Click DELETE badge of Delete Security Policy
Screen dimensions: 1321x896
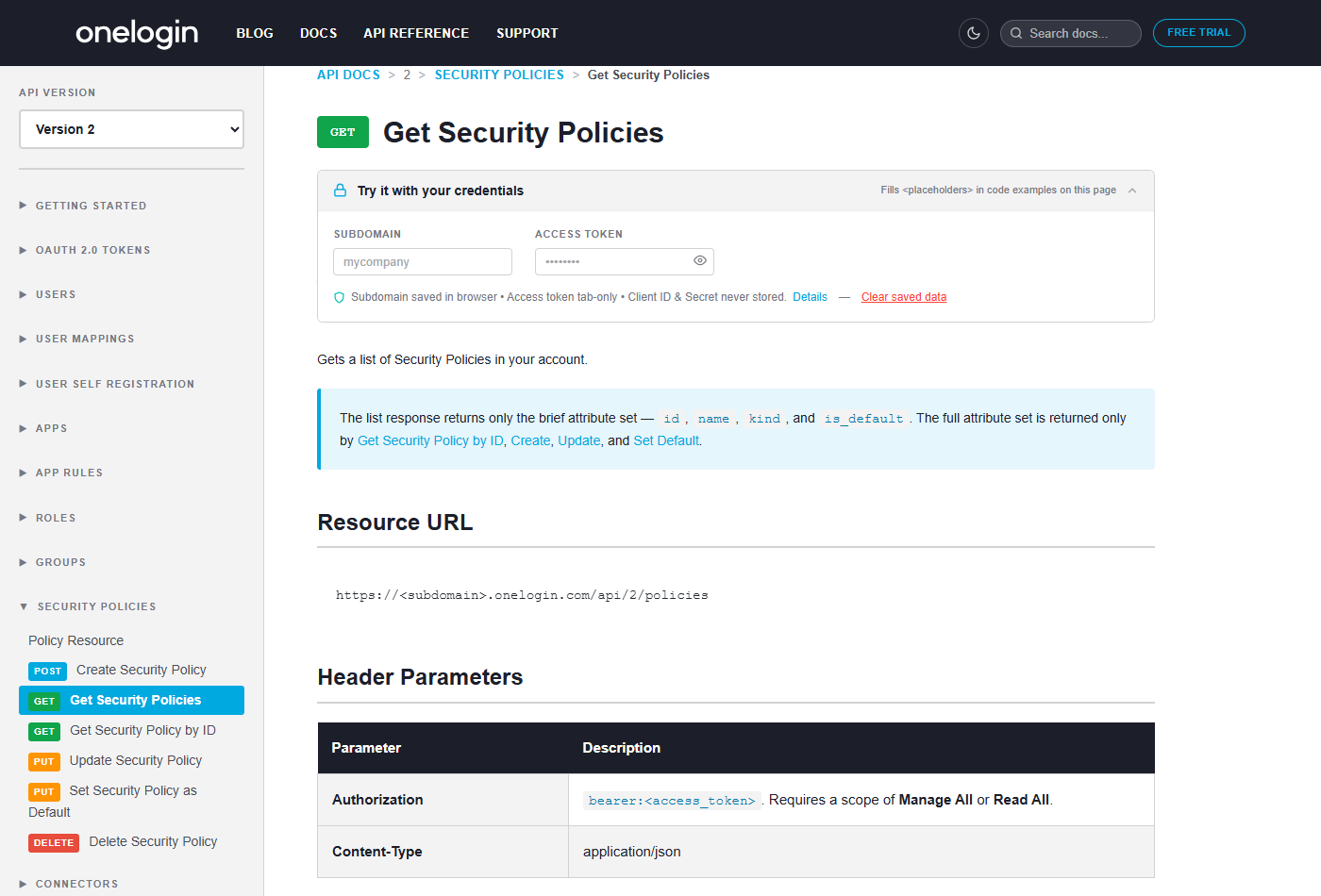pyautogui.click(x=54, y=843)
